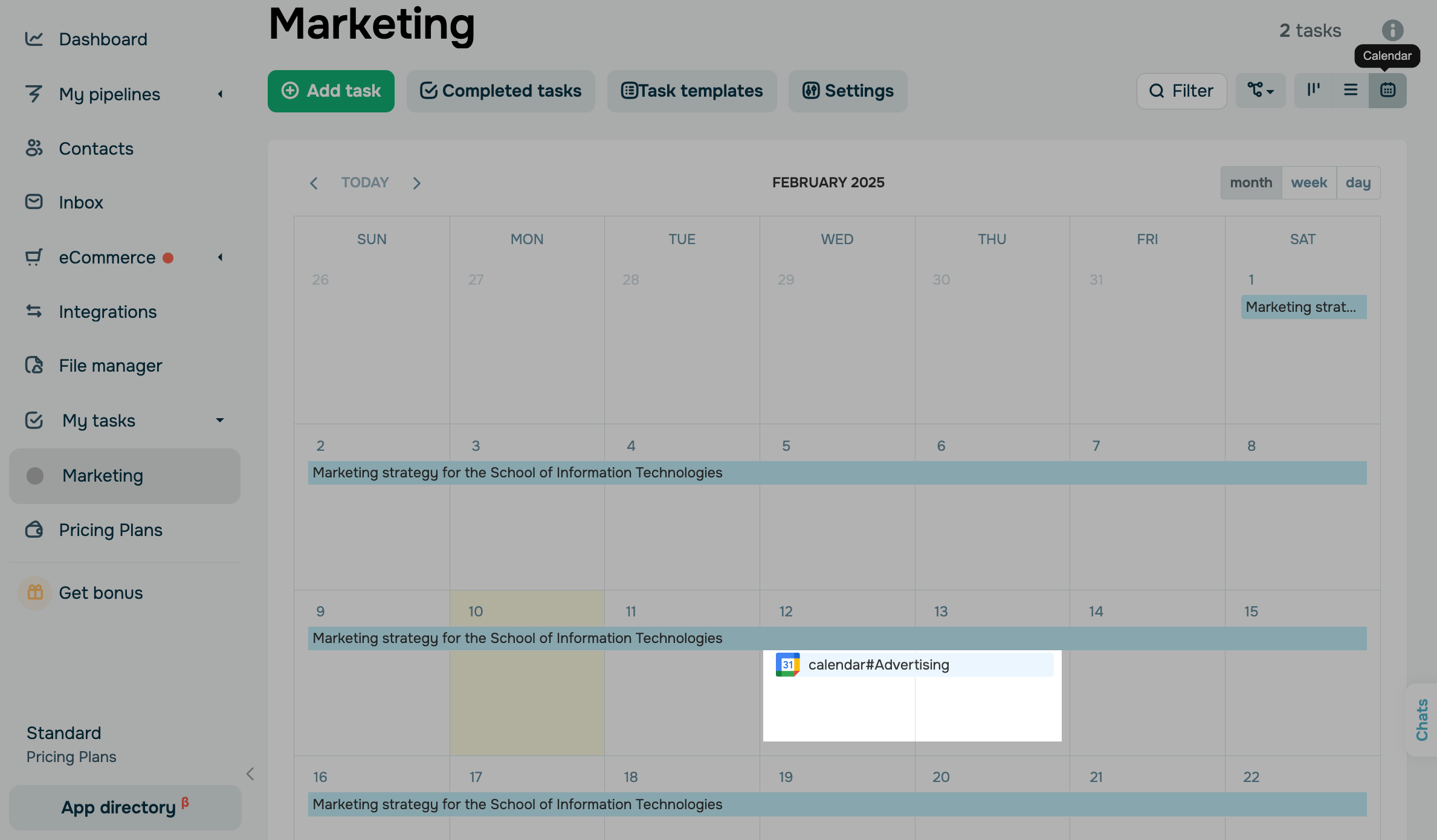Open the File manager sidebar item
Viewport: 1437px width, 840px height.
click(x=110, y=366)
